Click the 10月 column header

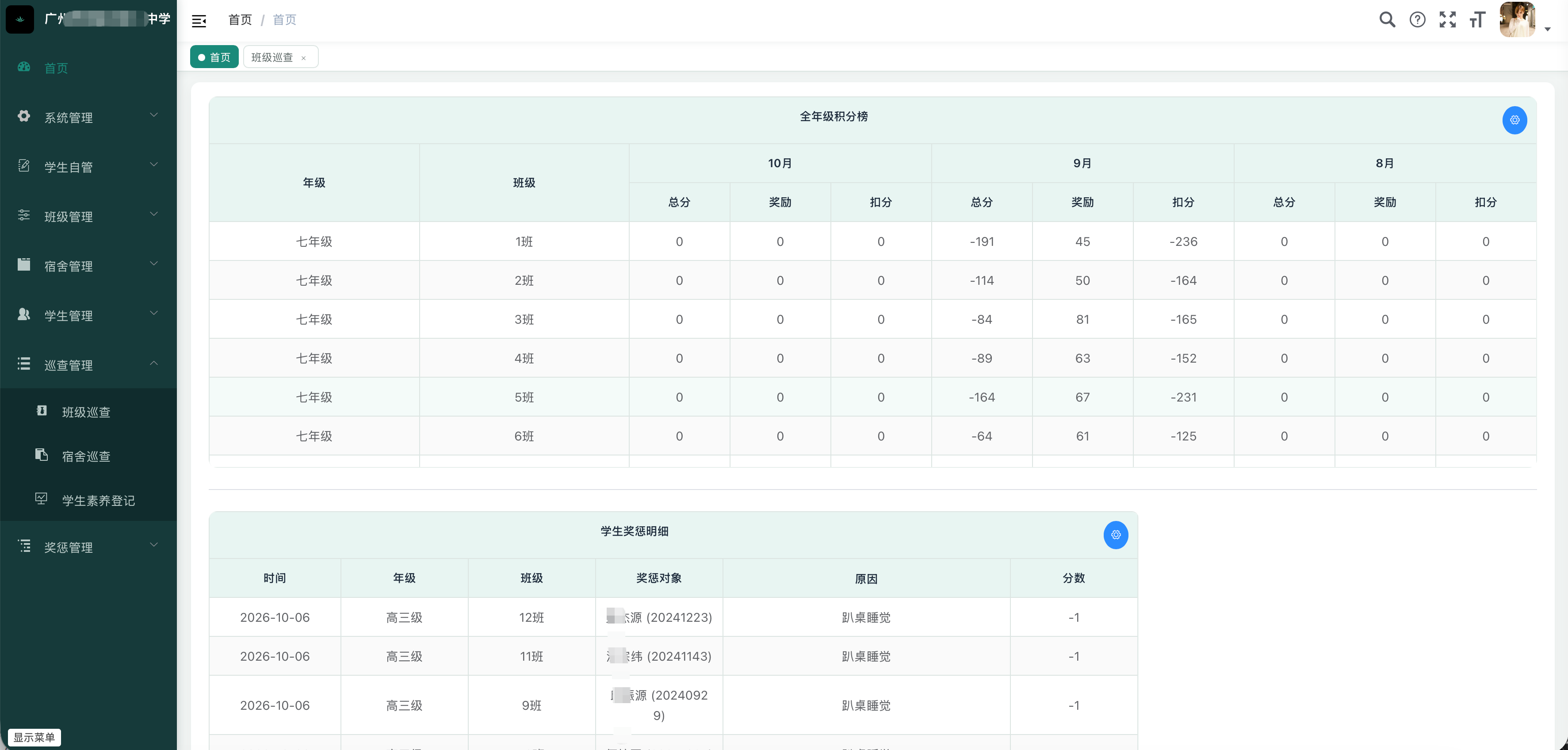coord(780,163)
